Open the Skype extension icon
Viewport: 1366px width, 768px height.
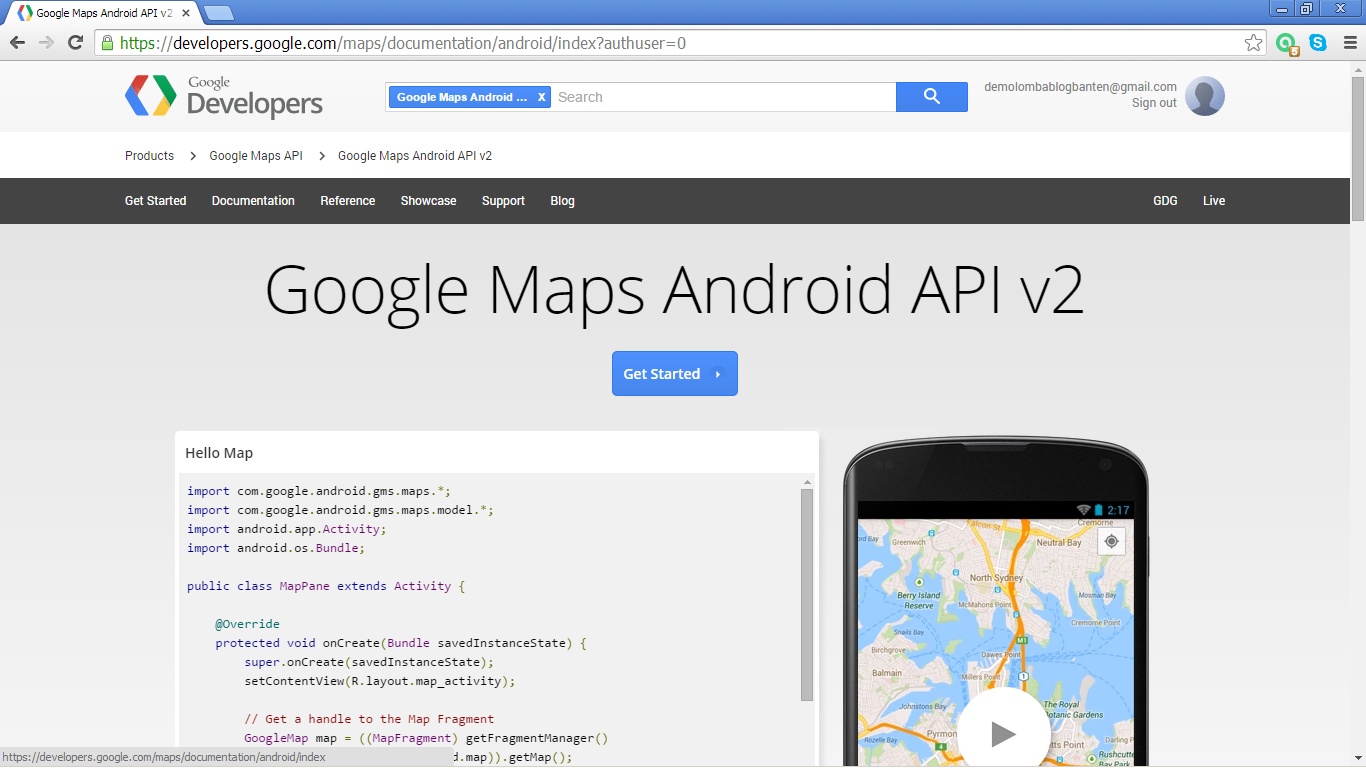click(x=1318, y=43)
